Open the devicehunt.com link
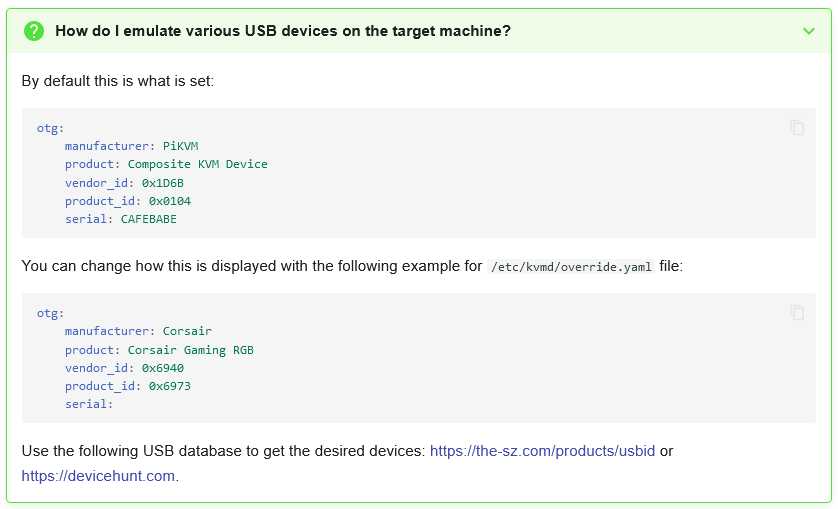The image size is (838, 509). [98, 476]
